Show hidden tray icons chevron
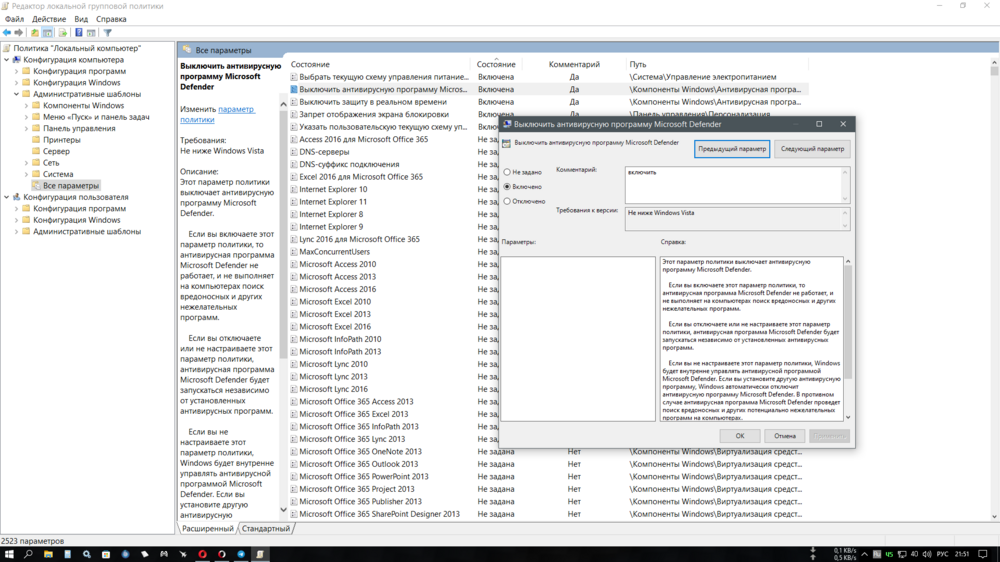The image size is (1000, 562). [x=865, y=554]
